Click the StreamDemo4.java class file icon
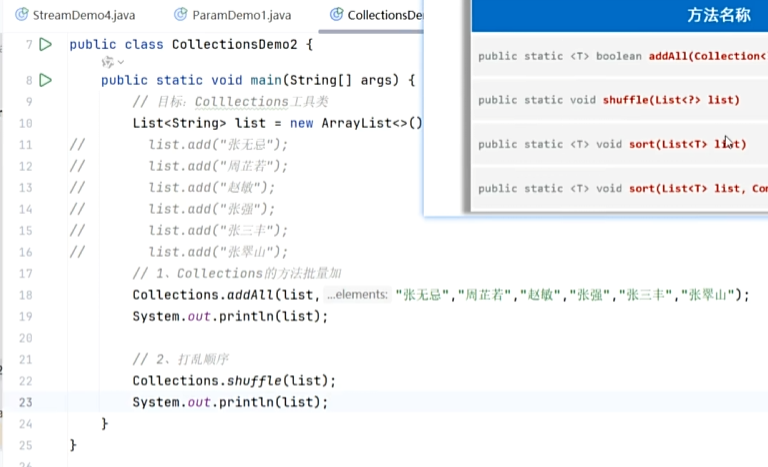768x467 pixels. coord(22,15)
